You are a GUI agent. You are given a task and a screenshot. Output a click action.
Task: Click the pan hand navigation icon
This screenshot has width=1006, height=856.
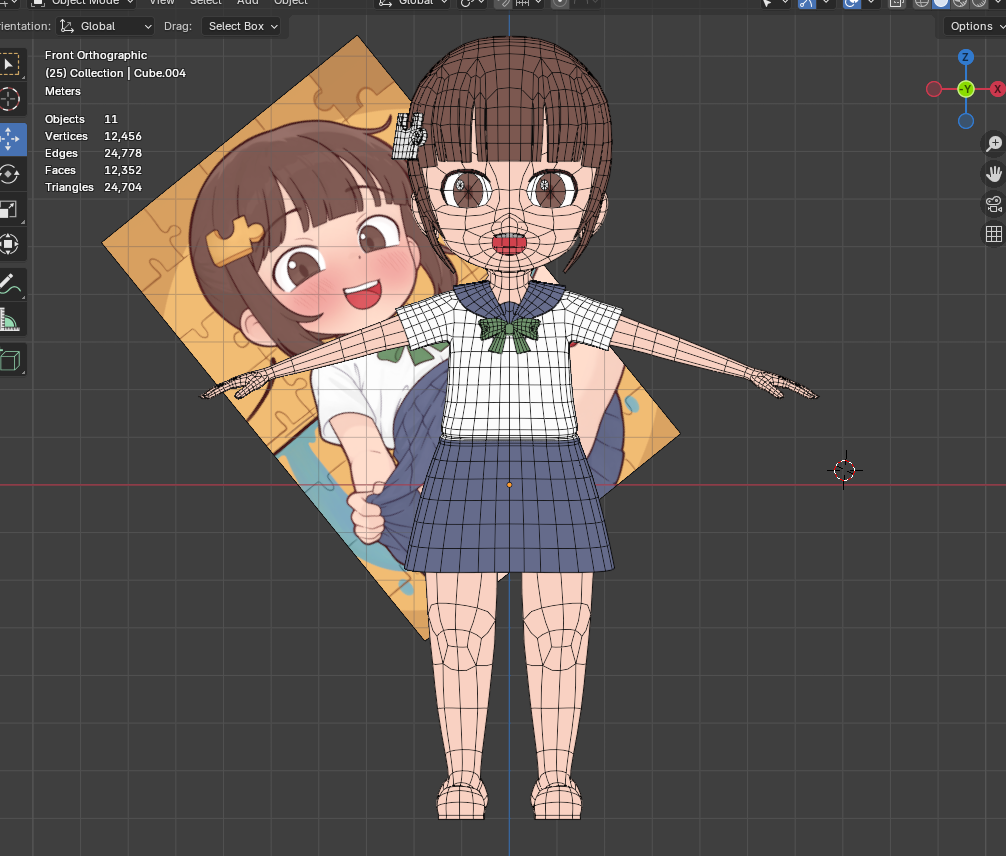click(x=994, y=173)
